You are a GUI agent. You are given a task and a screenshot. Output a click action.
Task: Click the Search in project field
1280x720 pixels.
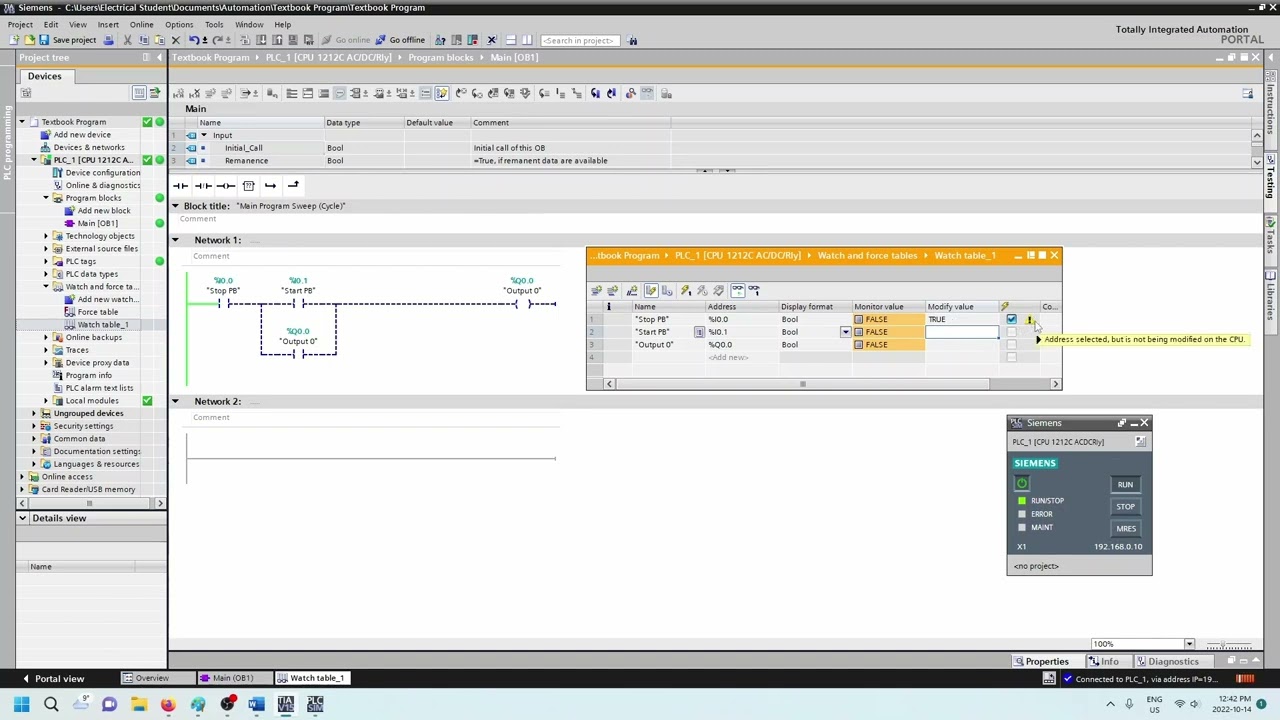click(579, 40)
